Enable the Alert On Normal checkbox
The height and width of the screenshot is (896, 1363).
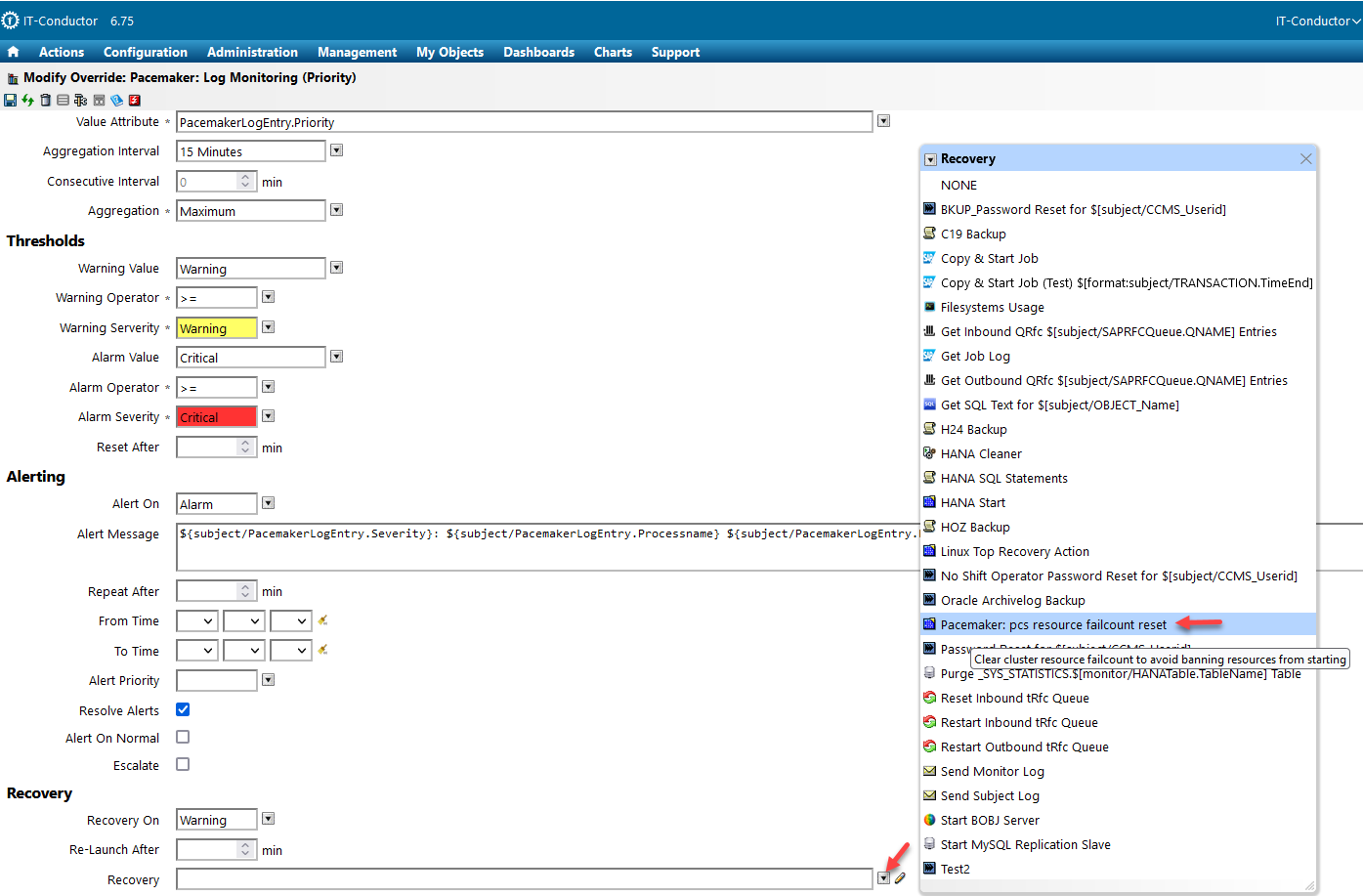pos(183,737)
